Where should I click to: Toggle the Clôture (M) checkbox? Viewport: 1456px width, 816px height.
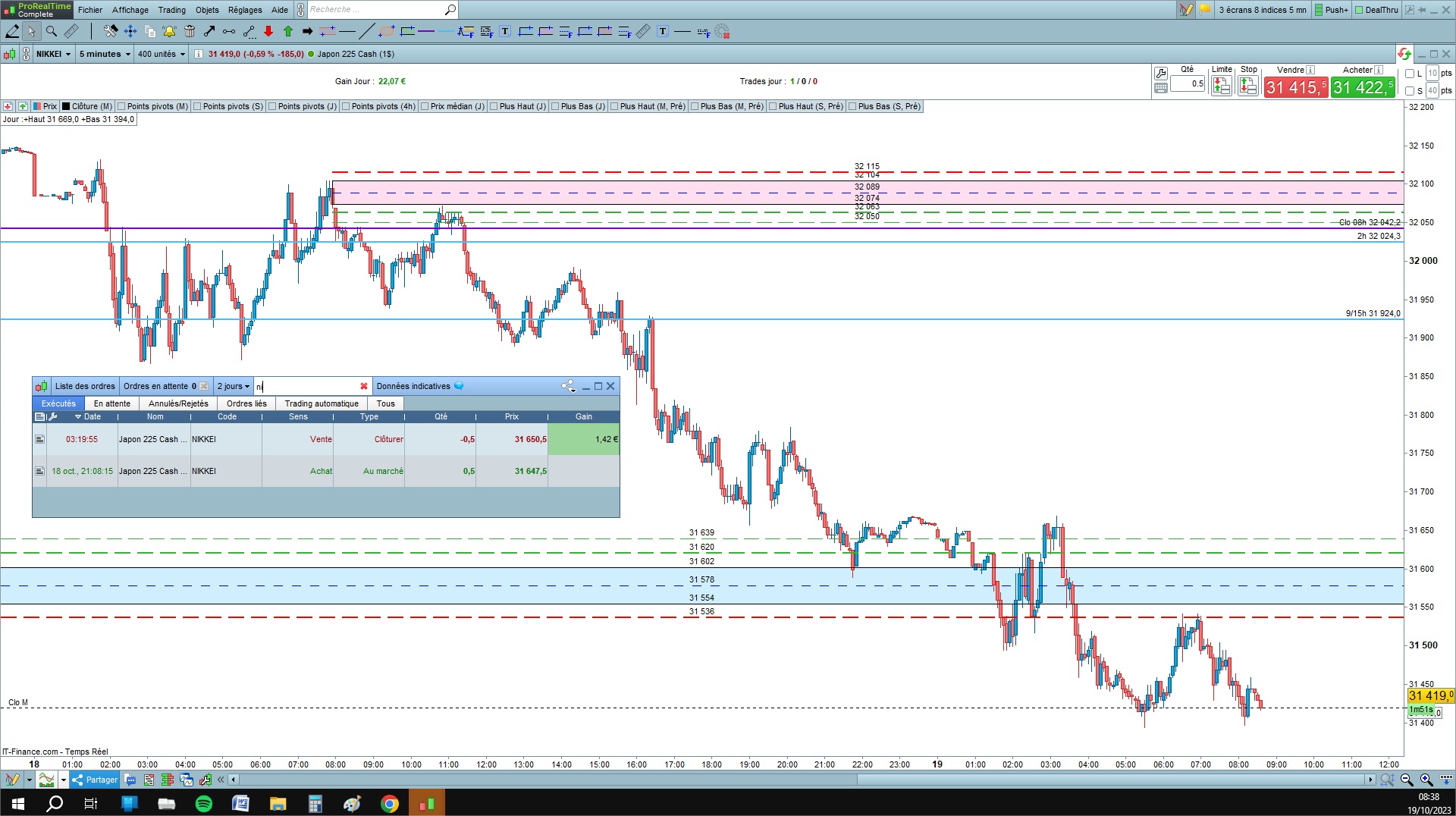[66, 107]
